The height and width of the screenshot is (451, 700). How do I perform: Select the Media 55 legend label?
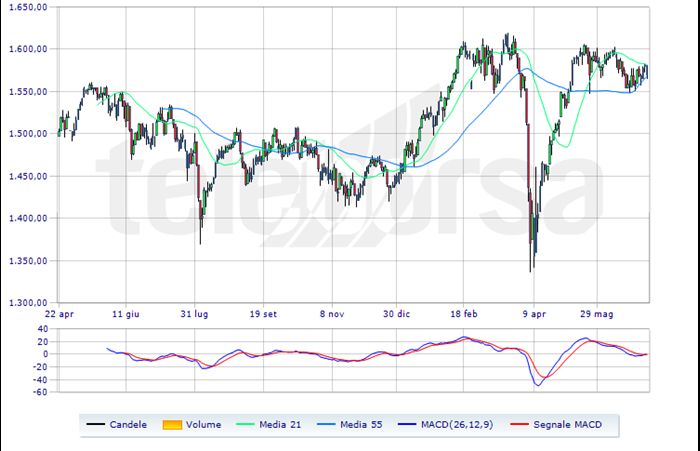tap(361, 425)
